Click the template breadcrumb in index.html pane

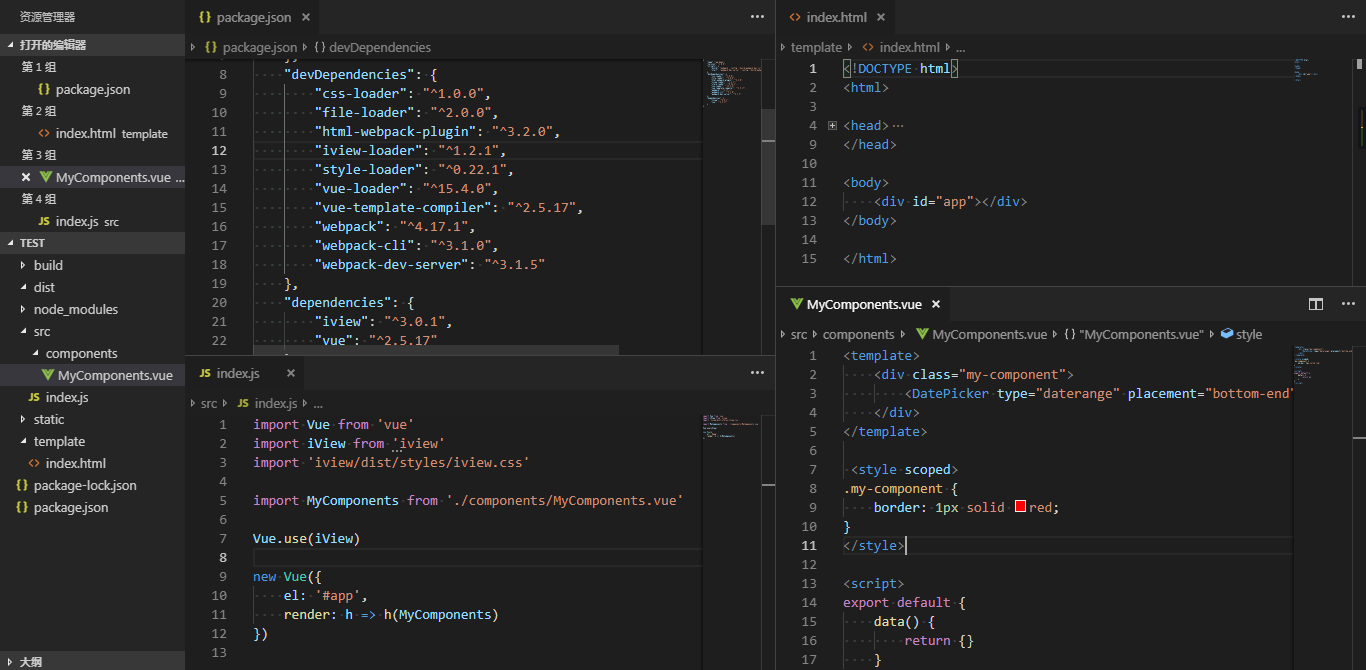tap(817, 47)
